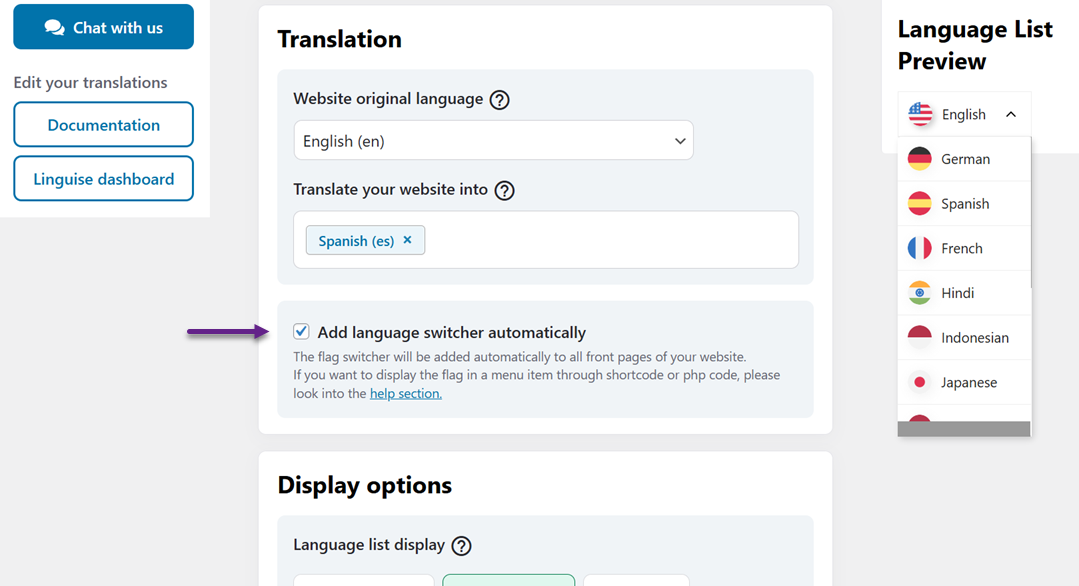Image resolution: width=1079 pixels, height=586 pixels.
Task: Remove the Spanish (es) language tag
Action: tap(407, 240)
